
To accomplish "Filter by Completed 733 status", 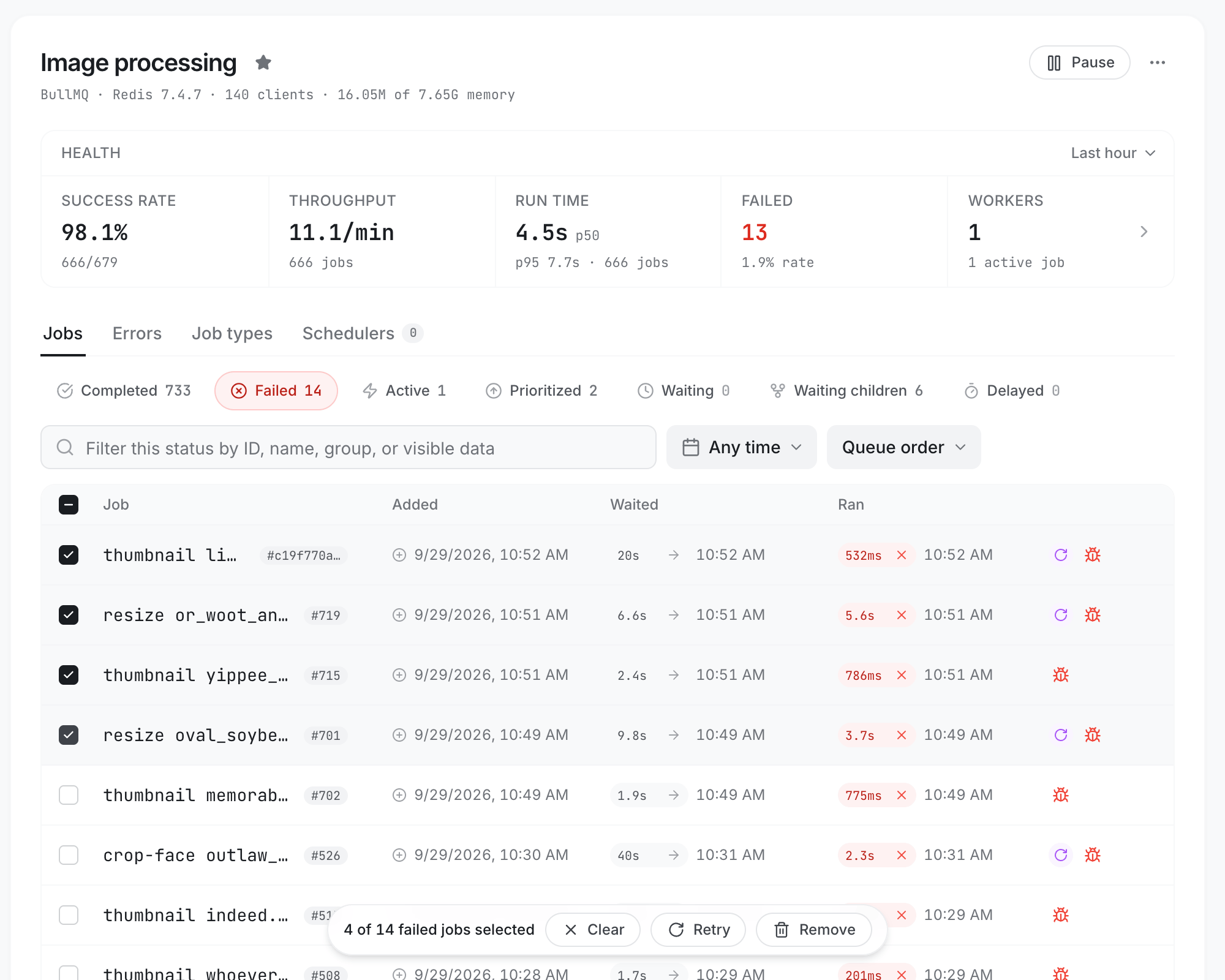I will [124, 391].
